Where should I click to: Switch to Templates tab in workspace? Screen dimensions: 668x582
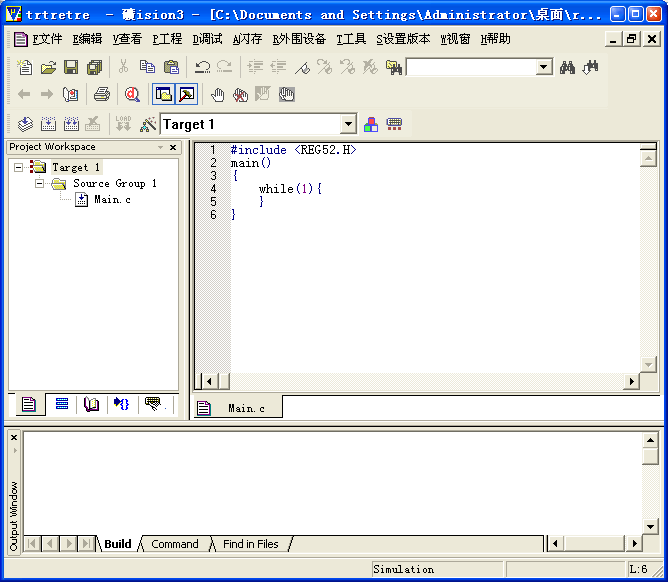pos(153,404)
